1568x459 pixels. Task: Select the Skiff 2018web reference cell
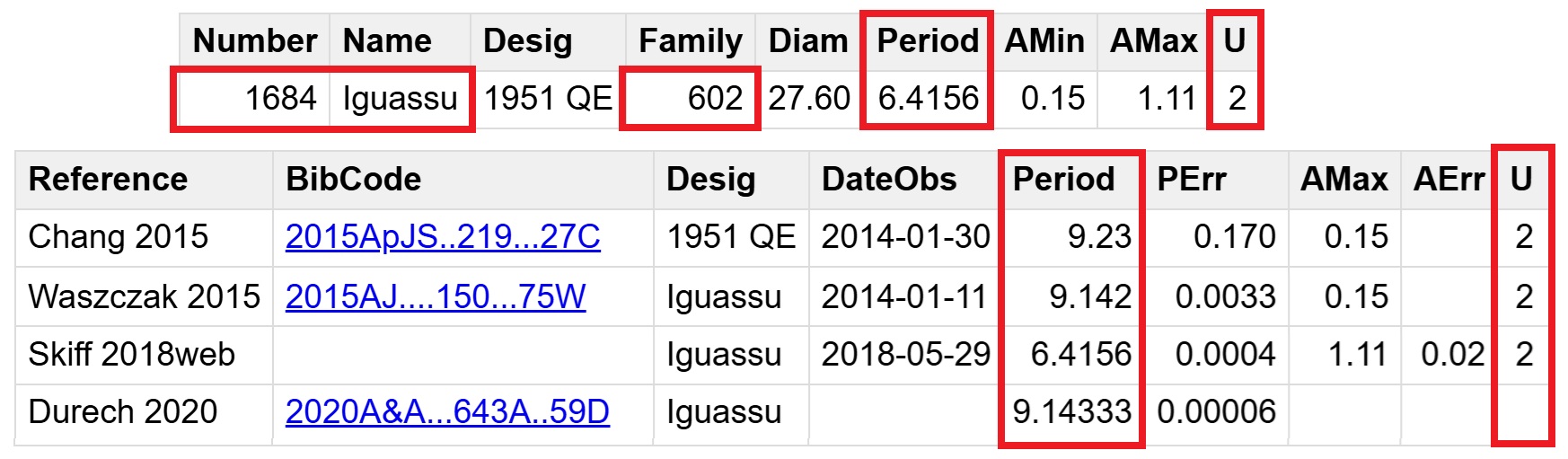pyautogui.click(x=131, y=355)
